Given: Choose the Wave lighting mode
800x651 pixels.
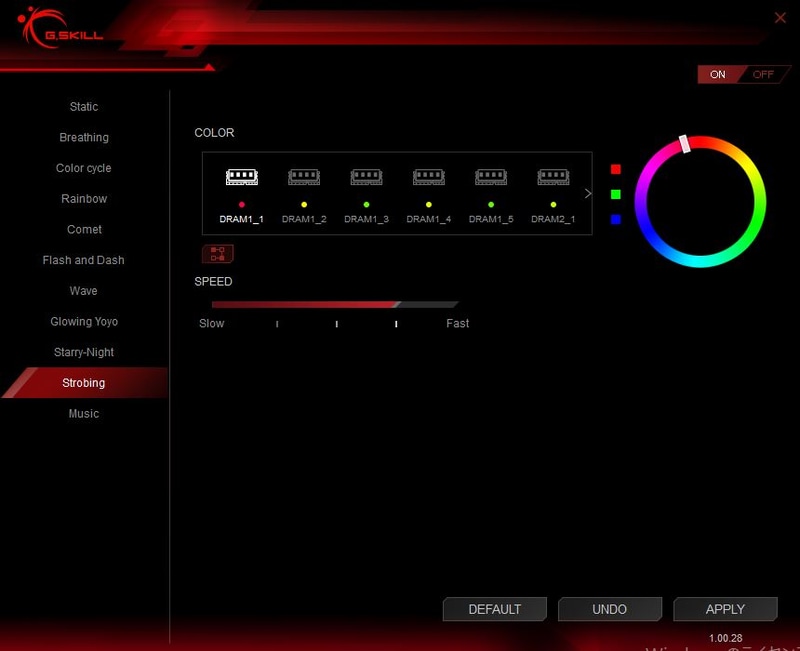Looking at the screenshot, I should (x=84, y=291).
